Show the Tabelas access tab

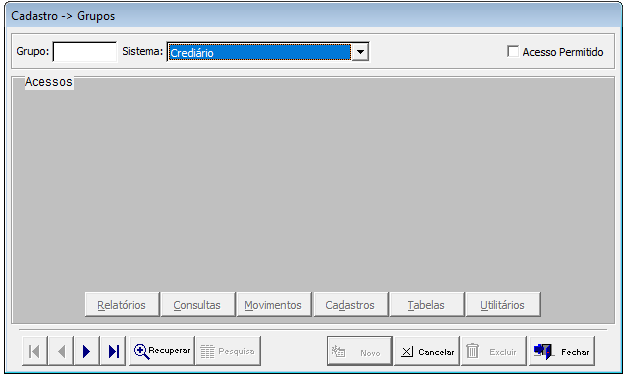(x=427, y=305)
